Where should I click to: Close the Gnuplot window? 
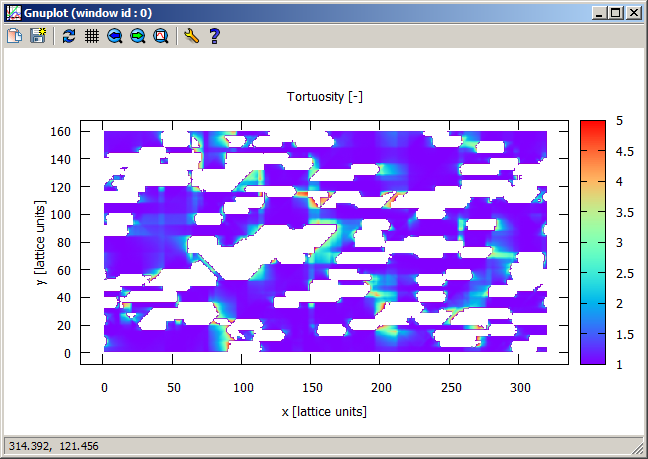(633, 13)
